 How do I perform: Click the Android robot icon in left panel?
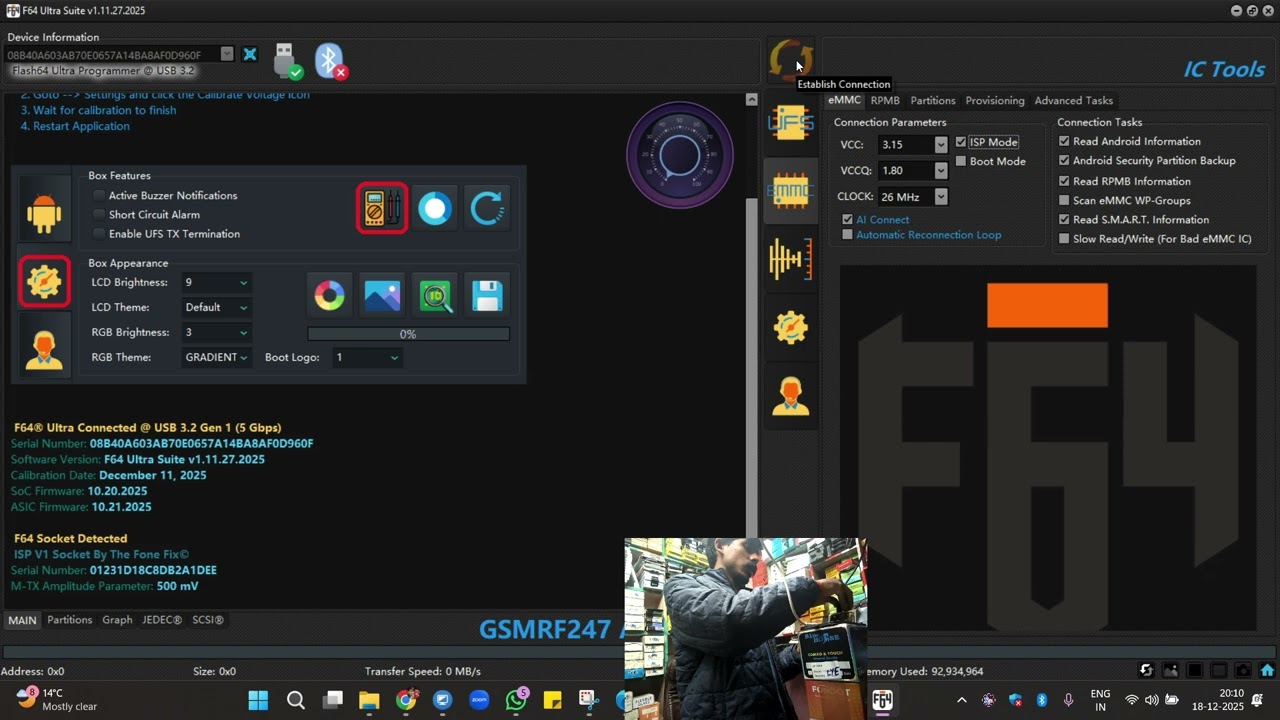pyautogui.click(x=44, y=213)
